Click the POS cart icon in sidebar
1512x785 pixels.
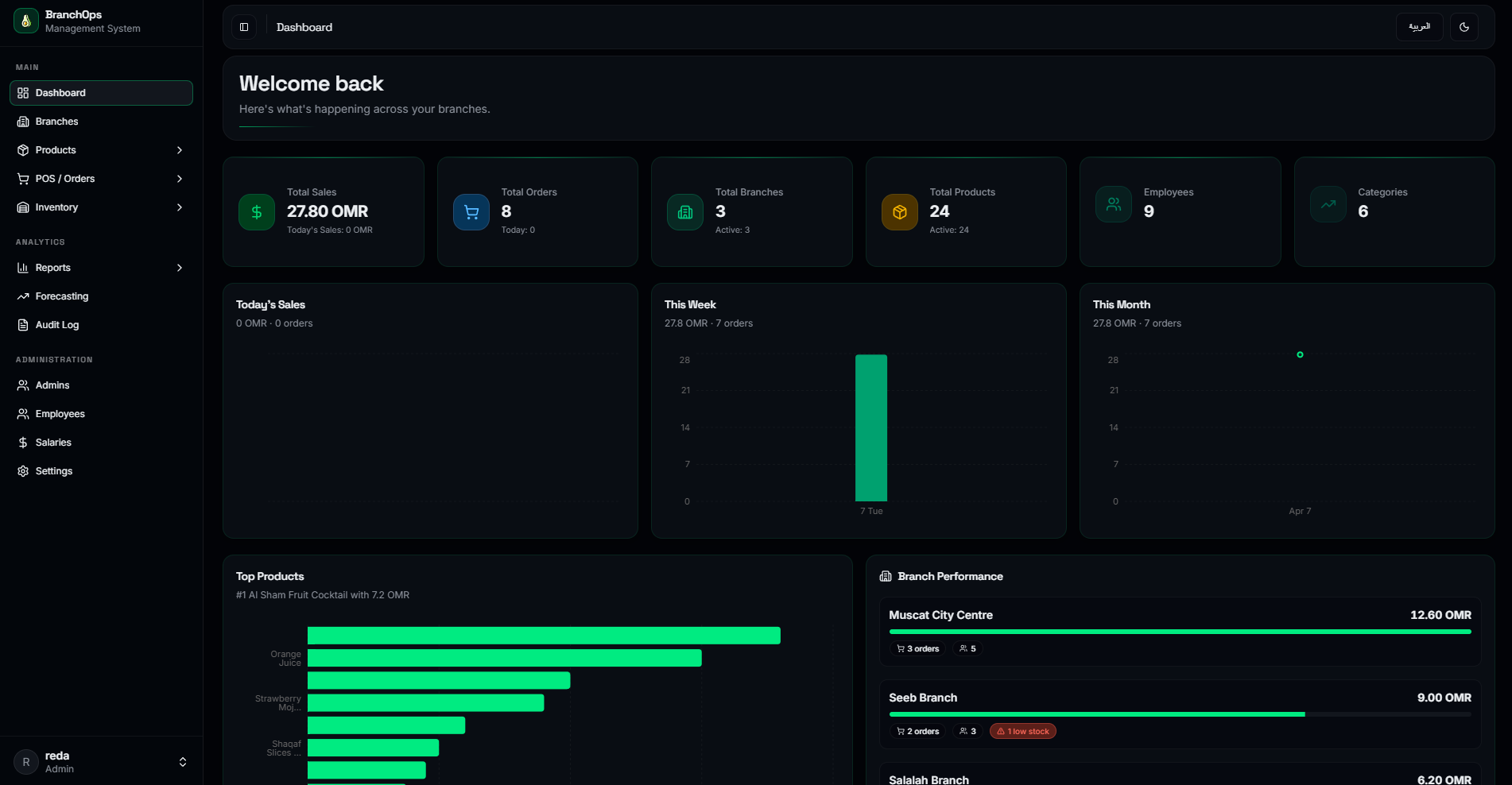23,179
